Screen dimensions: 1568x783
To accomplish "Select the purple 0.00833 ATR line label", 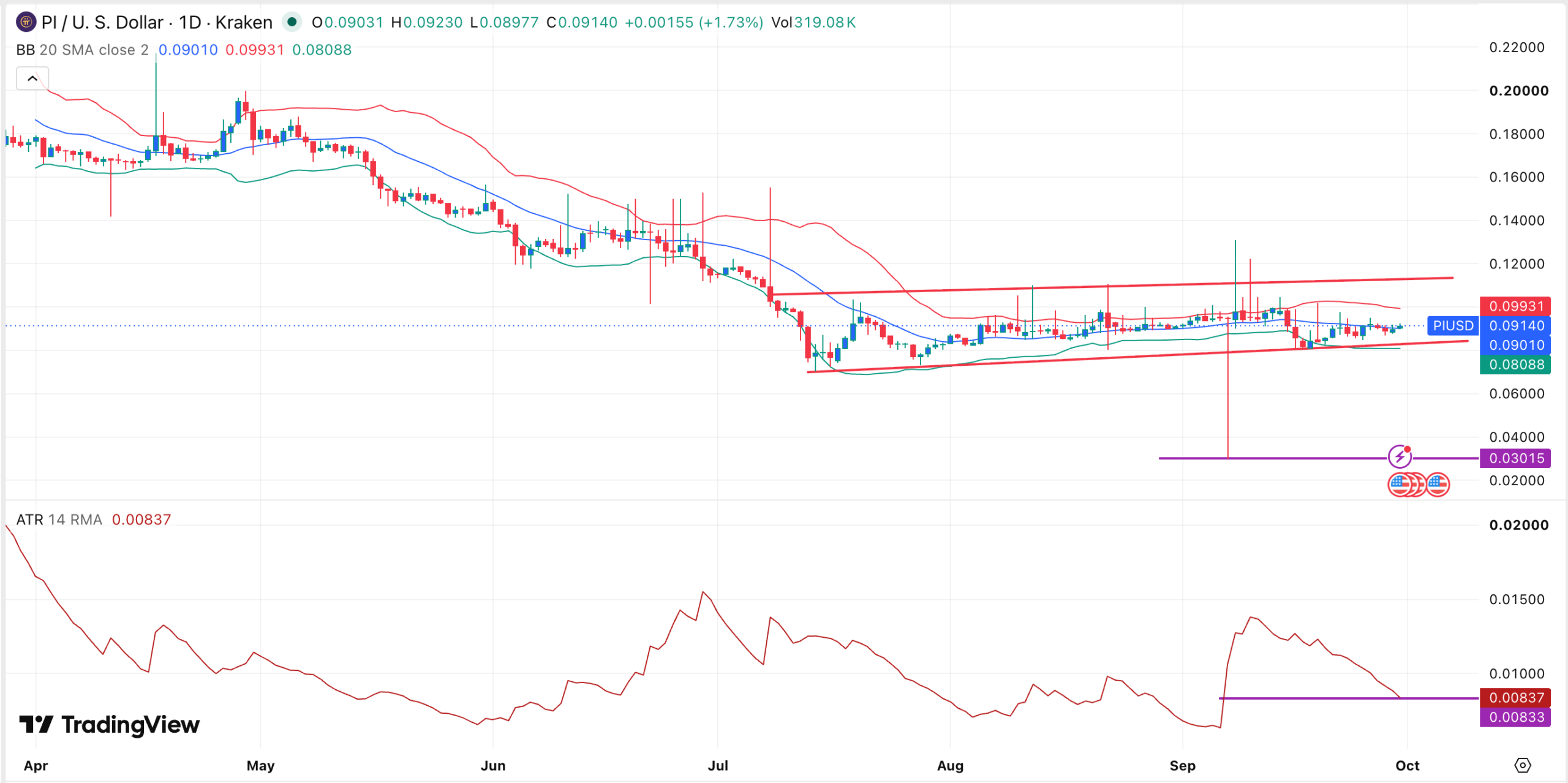I will tap(1515, 717).
